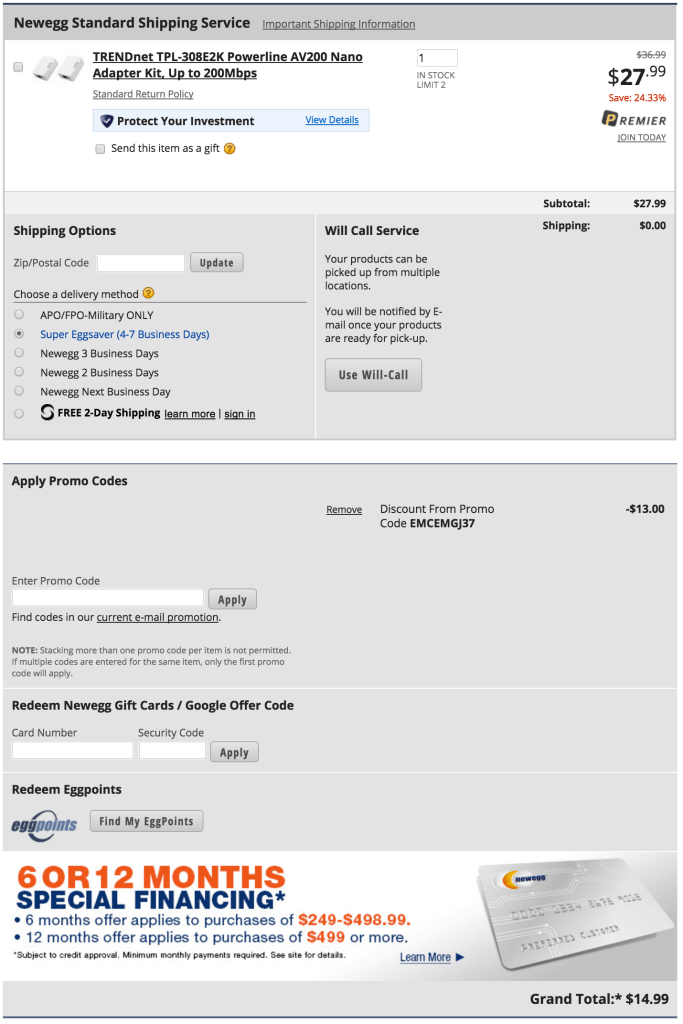Screen dimensions: 683x1024
Task: Check the TRENDnet item selection checkbox
Action: tap(18, 67)
